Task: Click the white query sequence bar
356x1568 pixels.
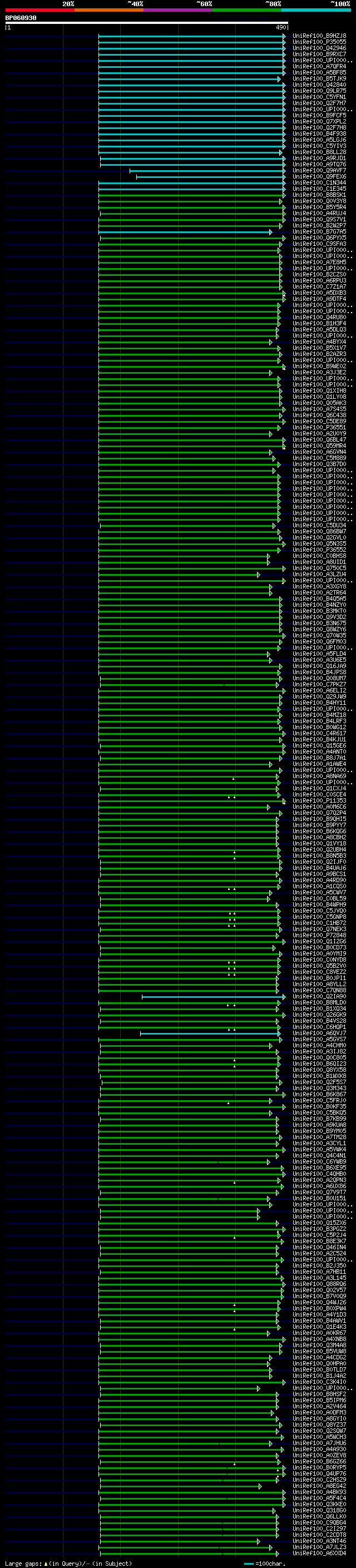Action: 147,22
